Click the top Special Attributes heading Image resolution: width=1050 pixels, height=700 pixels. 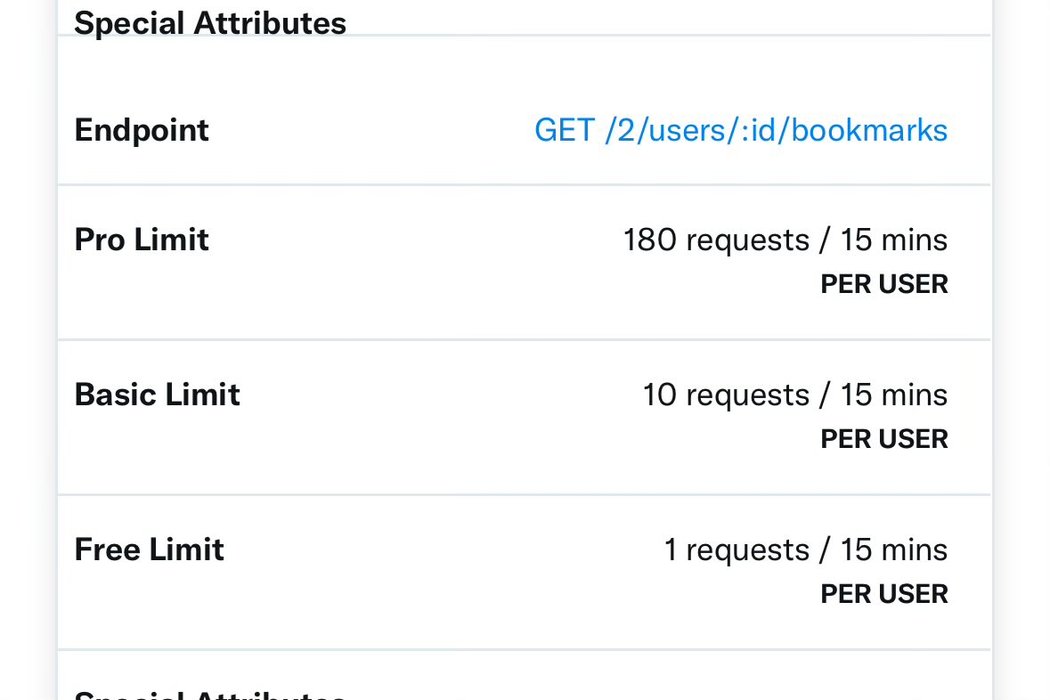coord(210,23)
